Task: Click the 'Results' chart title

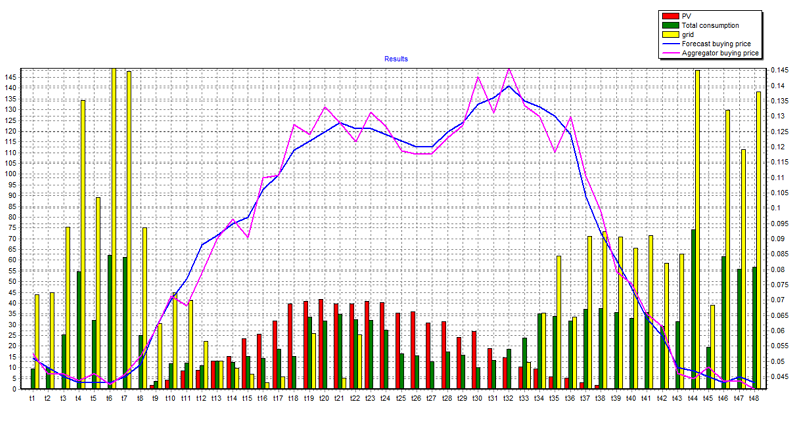Action: tap(395, 60)
